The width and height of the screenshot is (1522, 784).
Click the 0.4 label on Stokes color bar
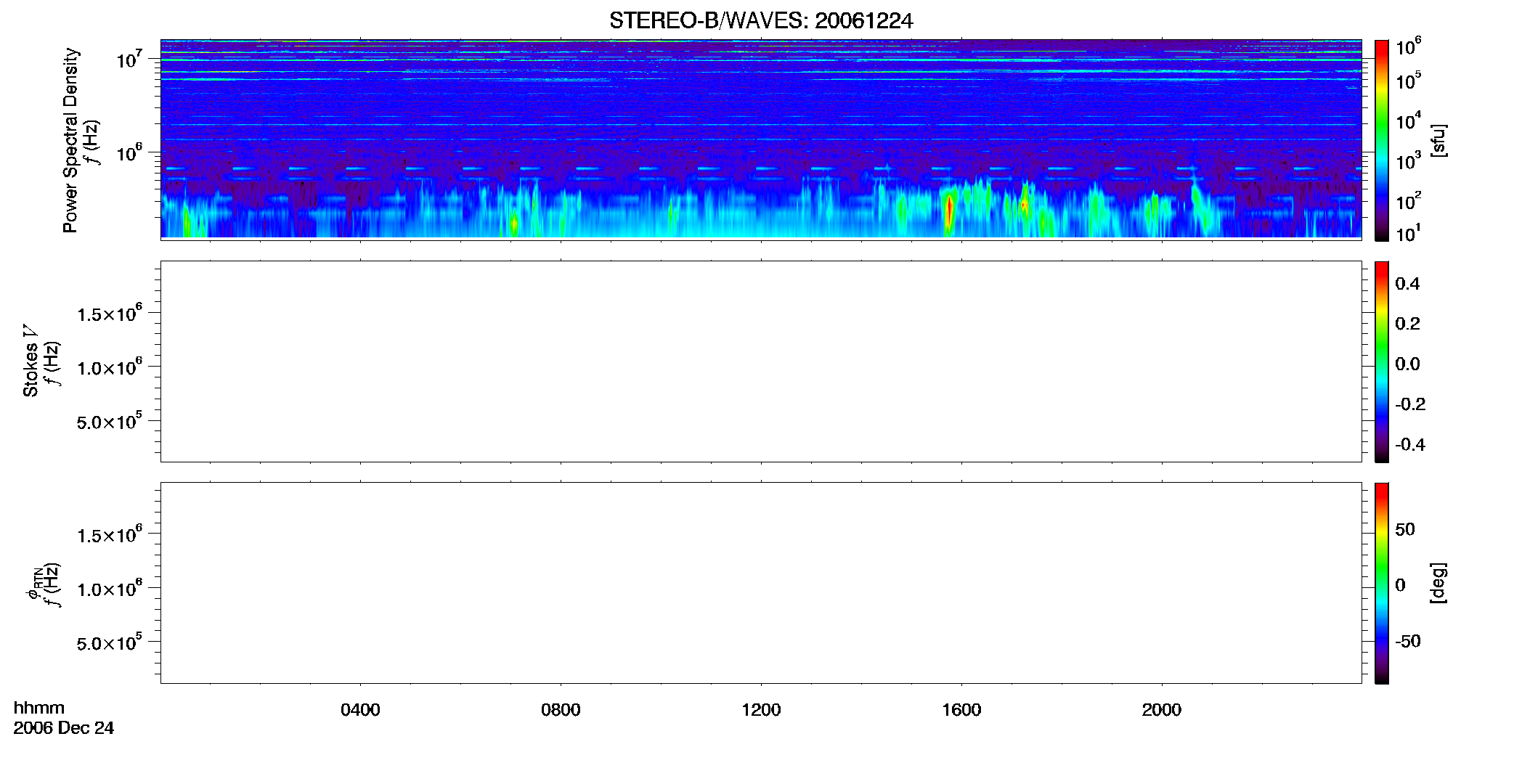(x=1407, y=284)
